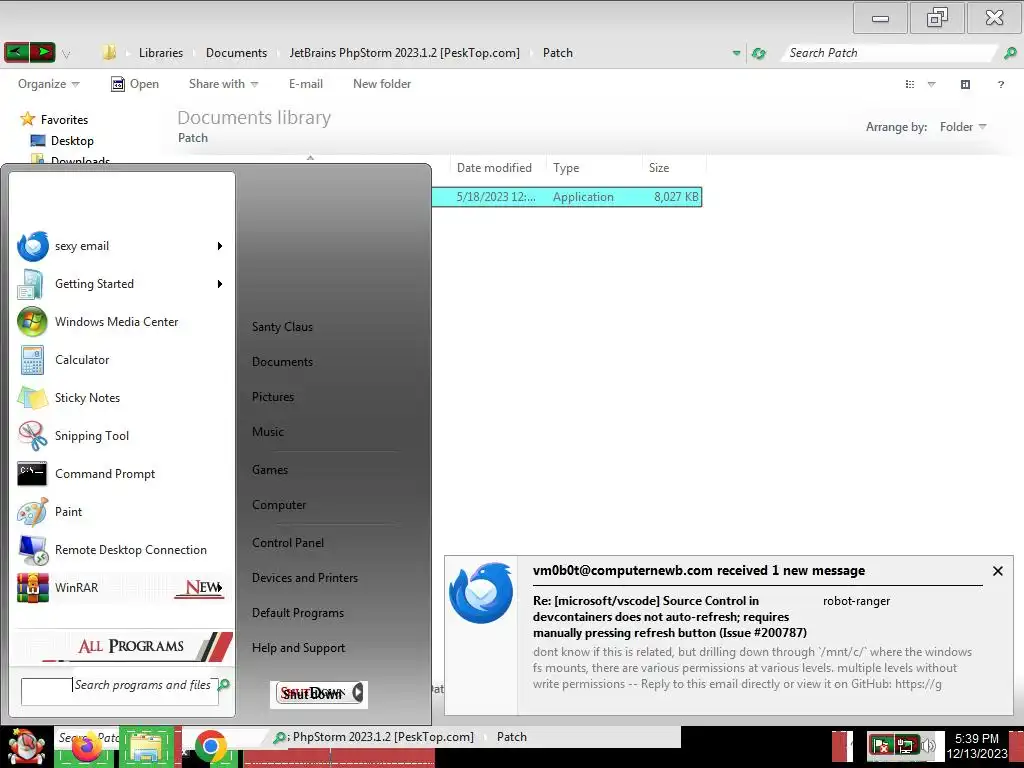
Task: Click the search magnifier icon in Explorer
Action: pyautogui.click(x=1010, y=53)
